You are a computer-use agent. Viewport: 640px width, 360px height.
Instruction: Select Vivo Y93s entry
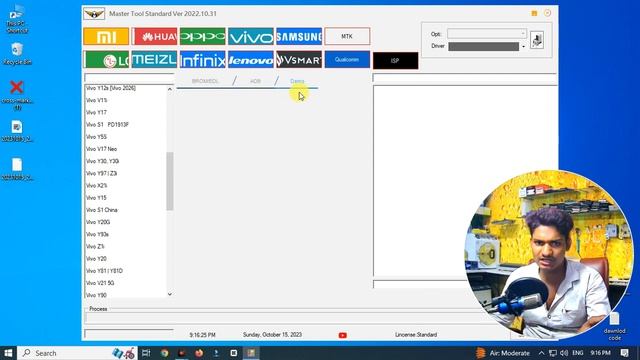coord(97,235)
